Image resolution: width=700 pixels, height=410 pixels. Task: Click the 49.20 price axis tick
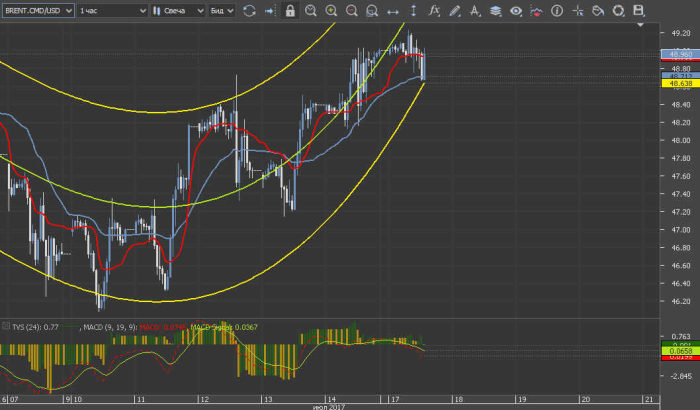click(x=681, y=33)
